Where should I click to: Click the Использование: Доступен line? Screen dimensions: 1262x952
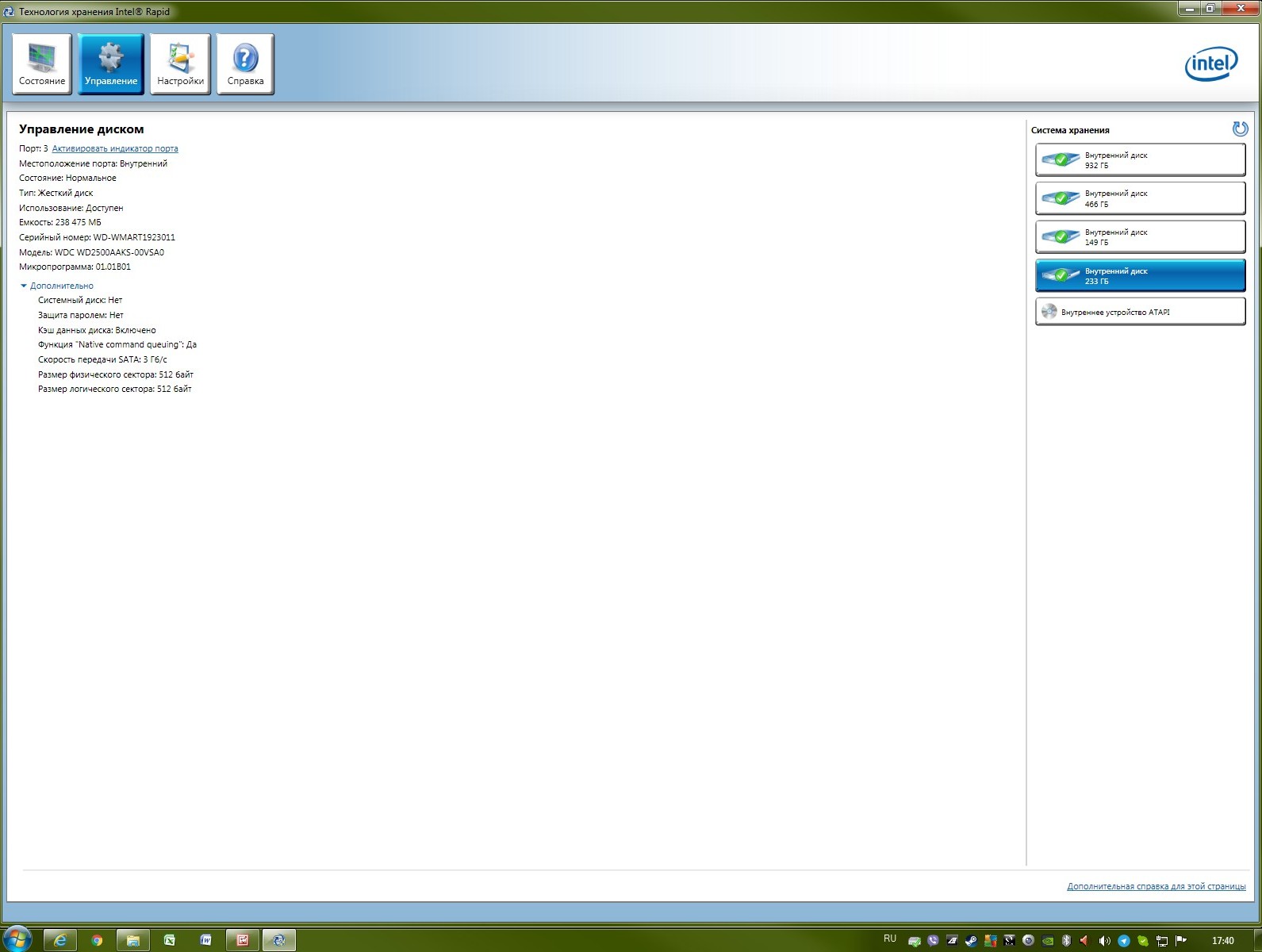coord(71,208)
